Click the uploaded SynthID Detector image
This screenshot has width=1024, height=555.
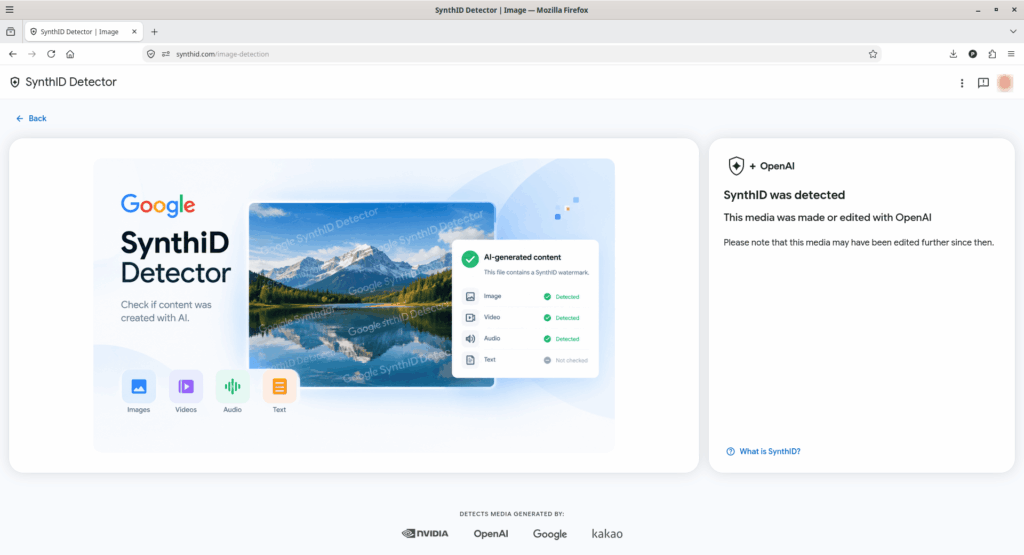[354, 306]
